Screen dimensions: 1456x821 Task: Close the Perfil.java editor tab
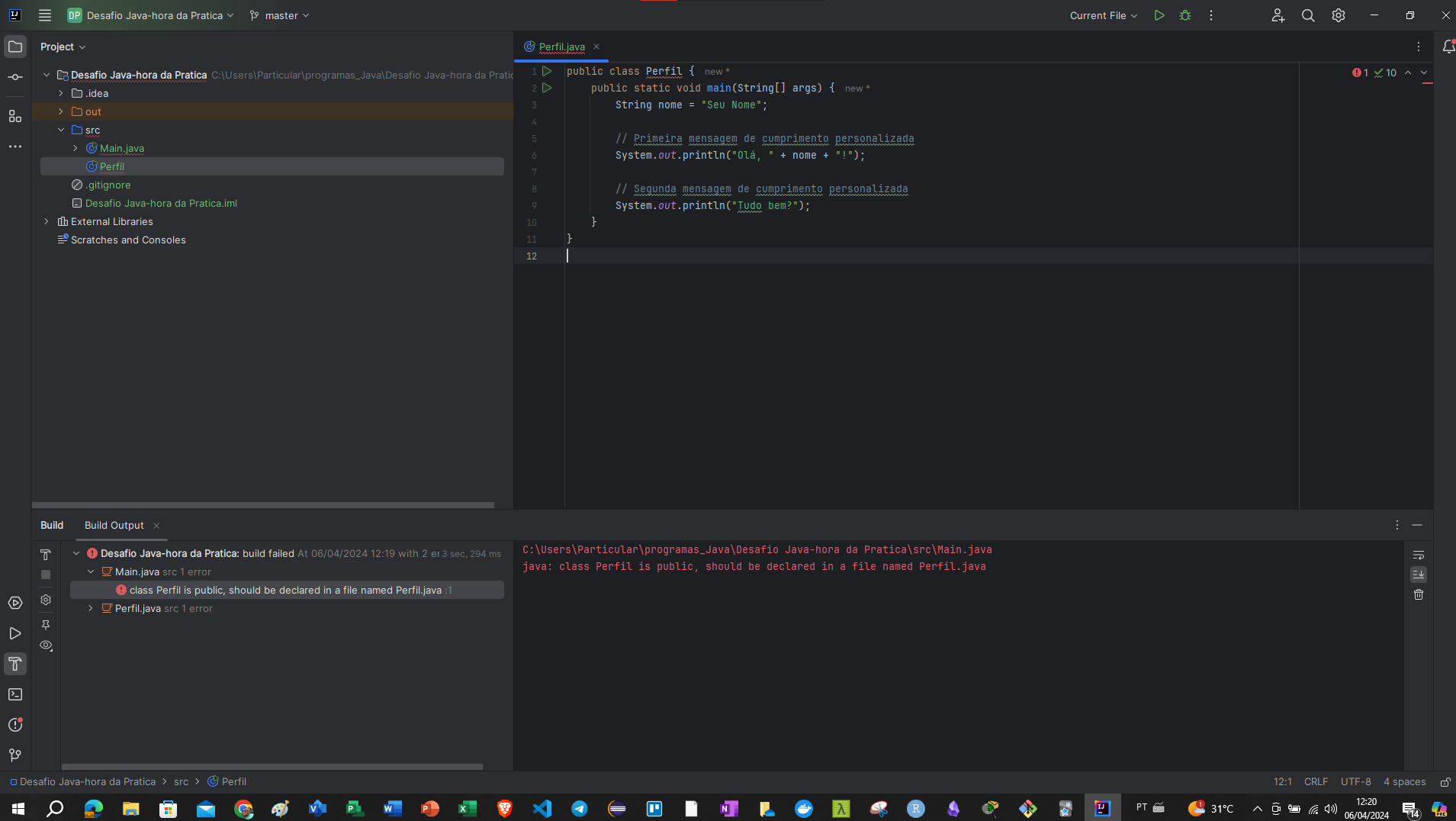596,47
